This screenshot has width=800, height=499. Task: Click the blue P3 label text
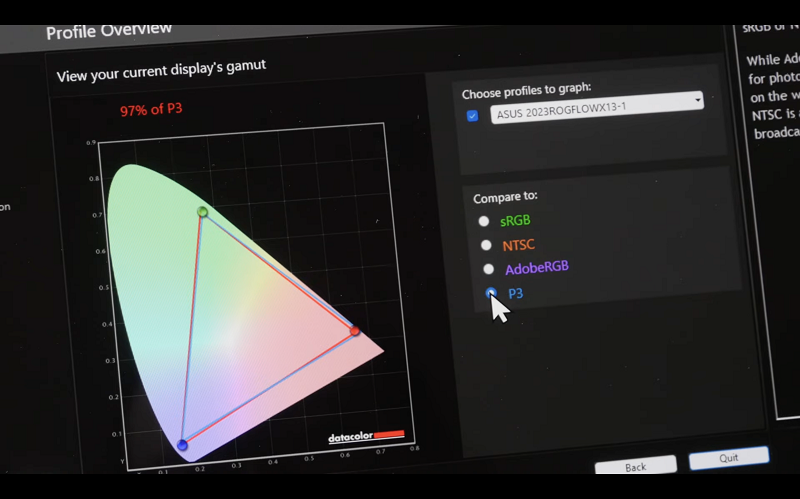(515, 293)
